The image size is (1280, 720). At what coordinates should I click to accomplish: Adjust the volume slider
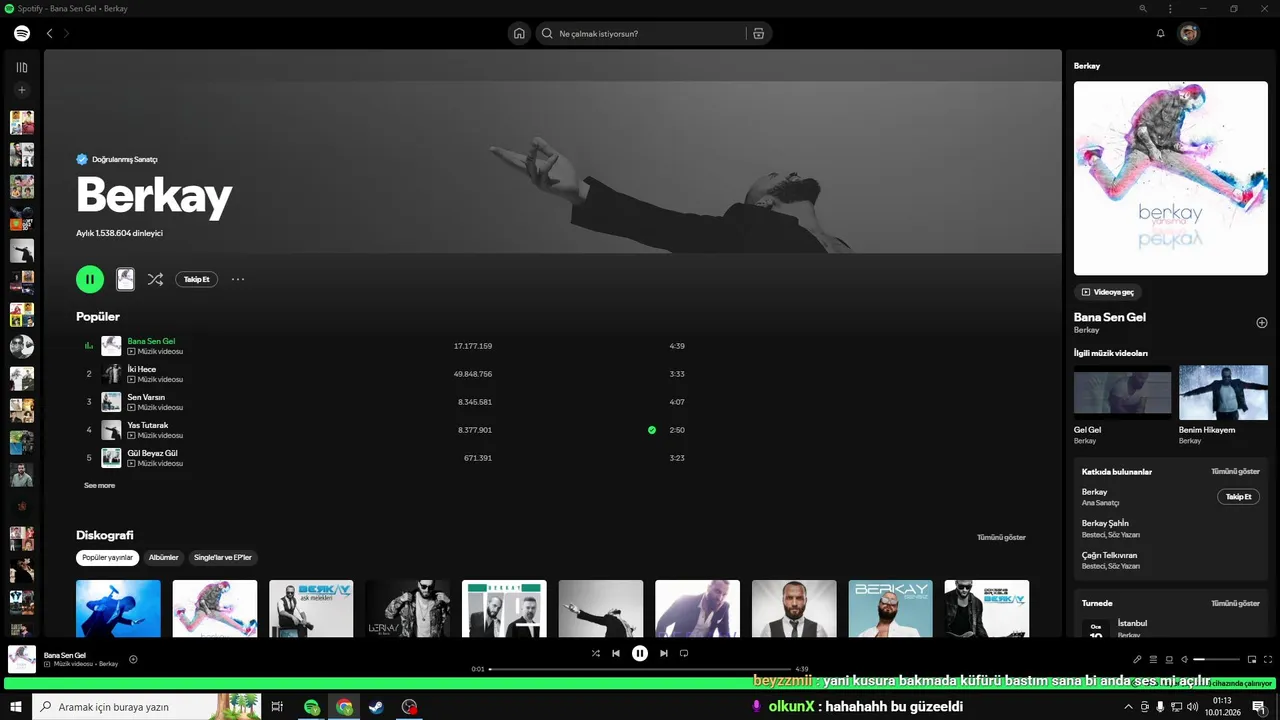point(1215,659)
